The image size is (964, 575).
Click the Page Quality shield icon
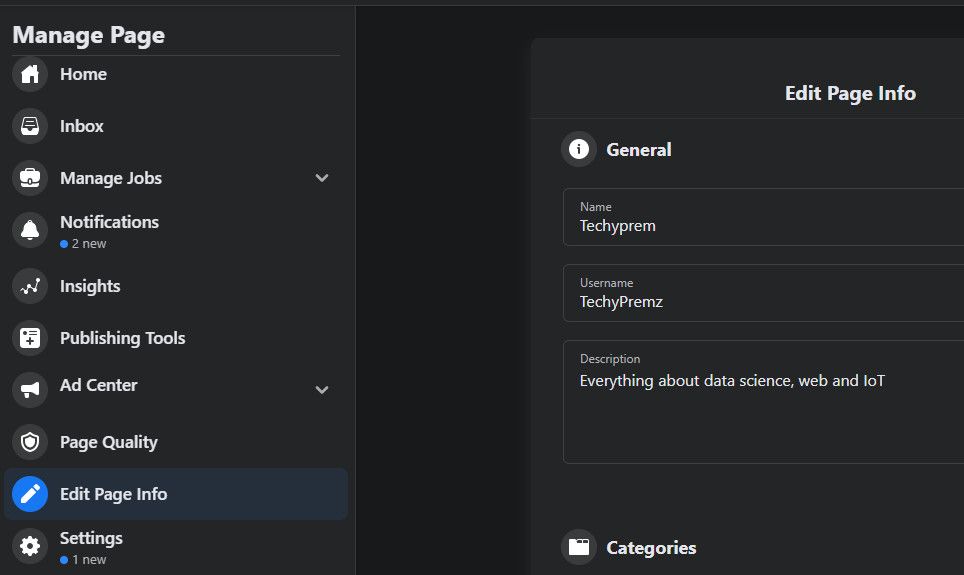pos(30,442)
